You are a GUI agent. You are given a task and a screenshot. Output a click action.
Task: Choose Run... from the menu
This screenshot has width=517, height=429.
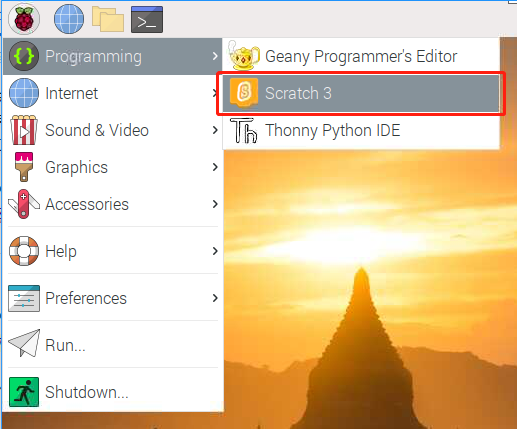click(x=113, y=345)
